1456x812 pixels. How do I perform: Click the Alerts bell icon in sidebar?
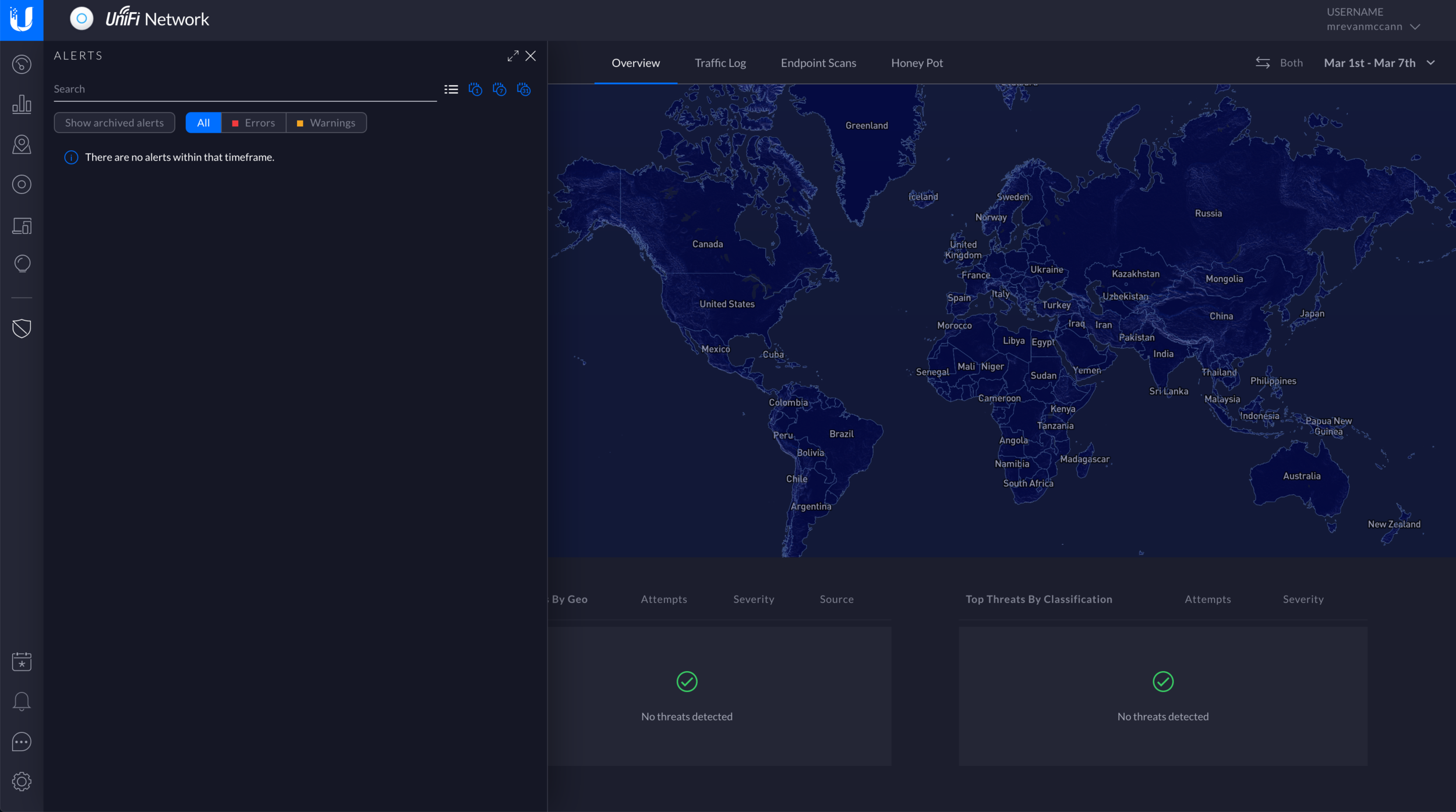(x=21, y=701)
